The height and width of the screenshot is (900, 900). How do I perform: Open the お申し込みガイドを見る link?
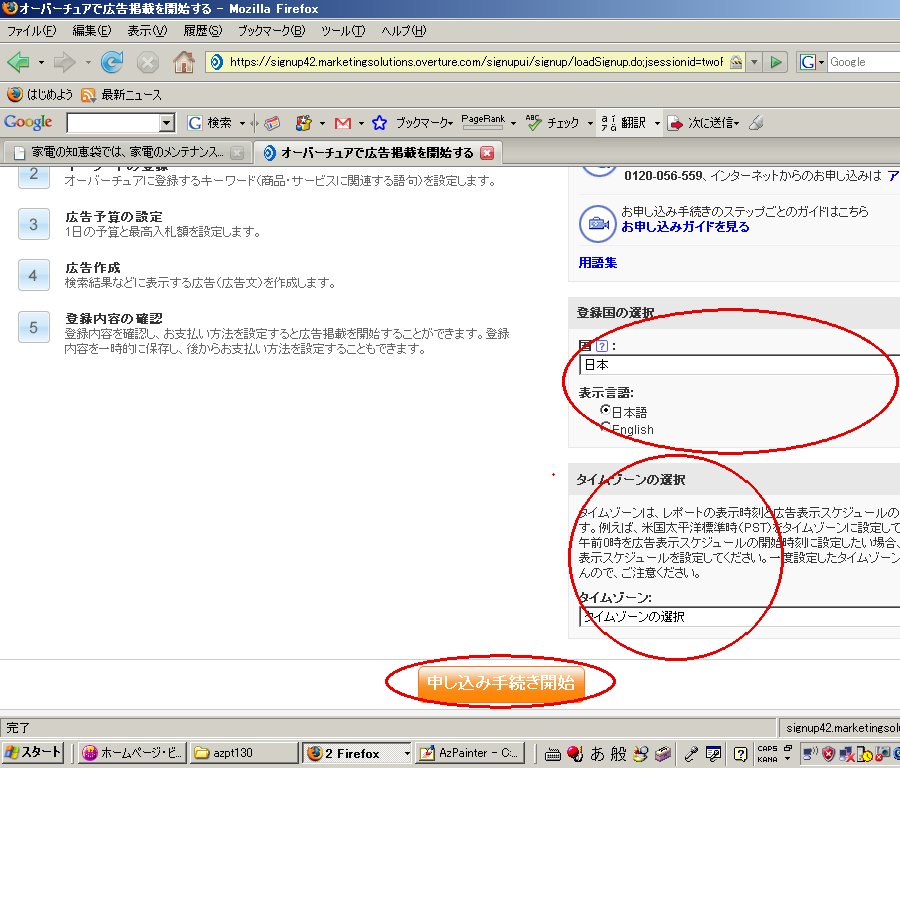click(685, 227)
